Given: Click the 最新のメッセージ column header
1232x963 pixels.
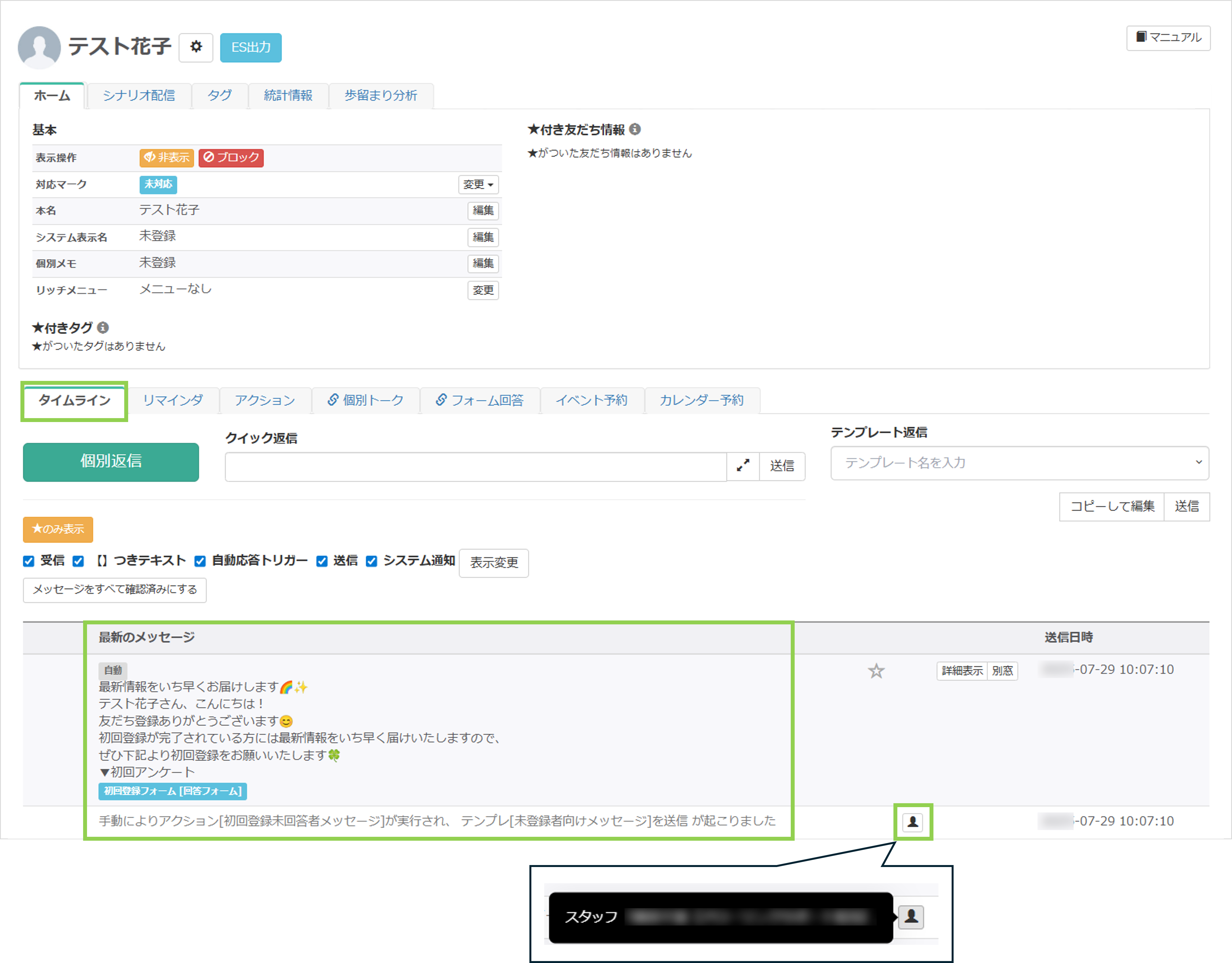Looking at the screenshot, I should [147, 638].
